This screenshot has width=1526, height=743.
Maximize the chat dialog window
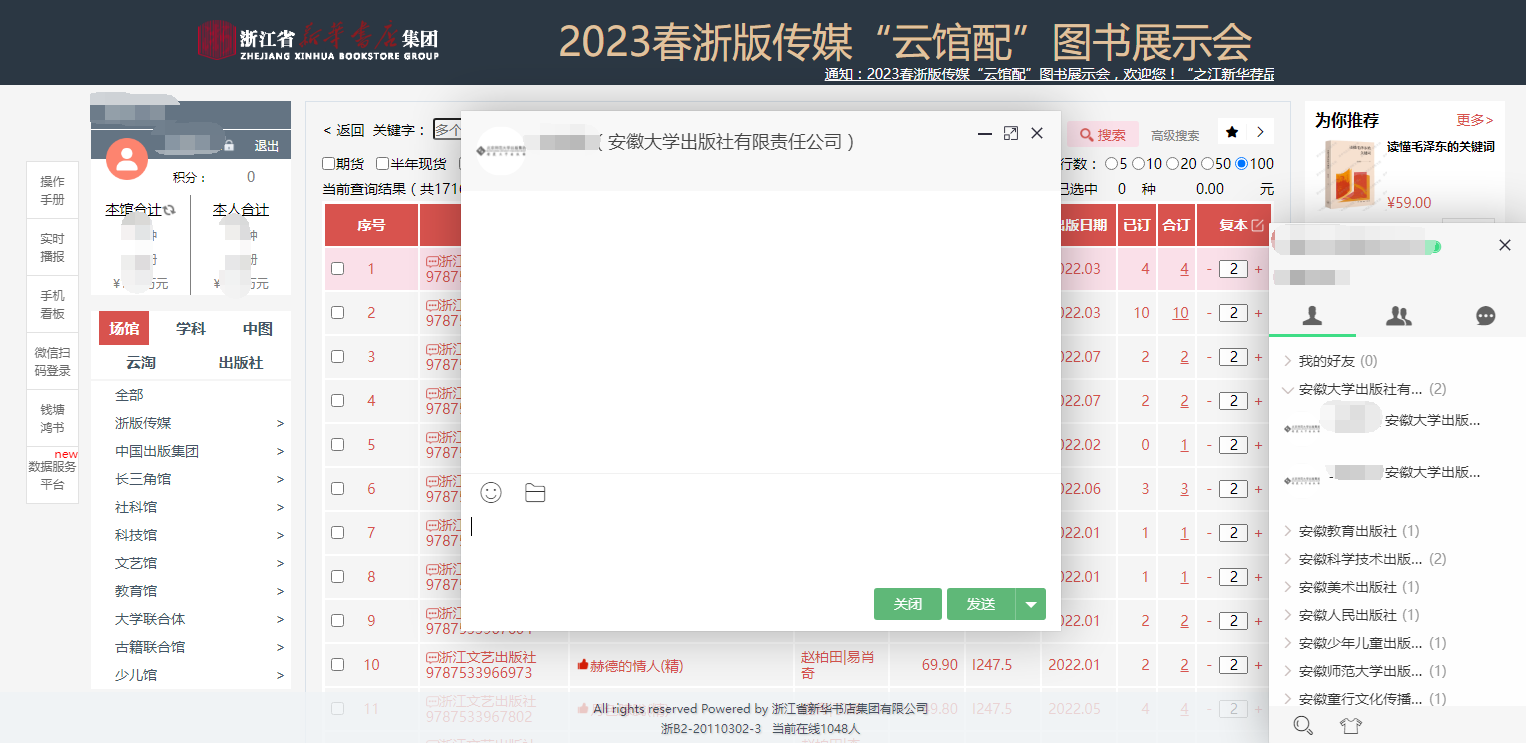click(x=1011, y=133)
